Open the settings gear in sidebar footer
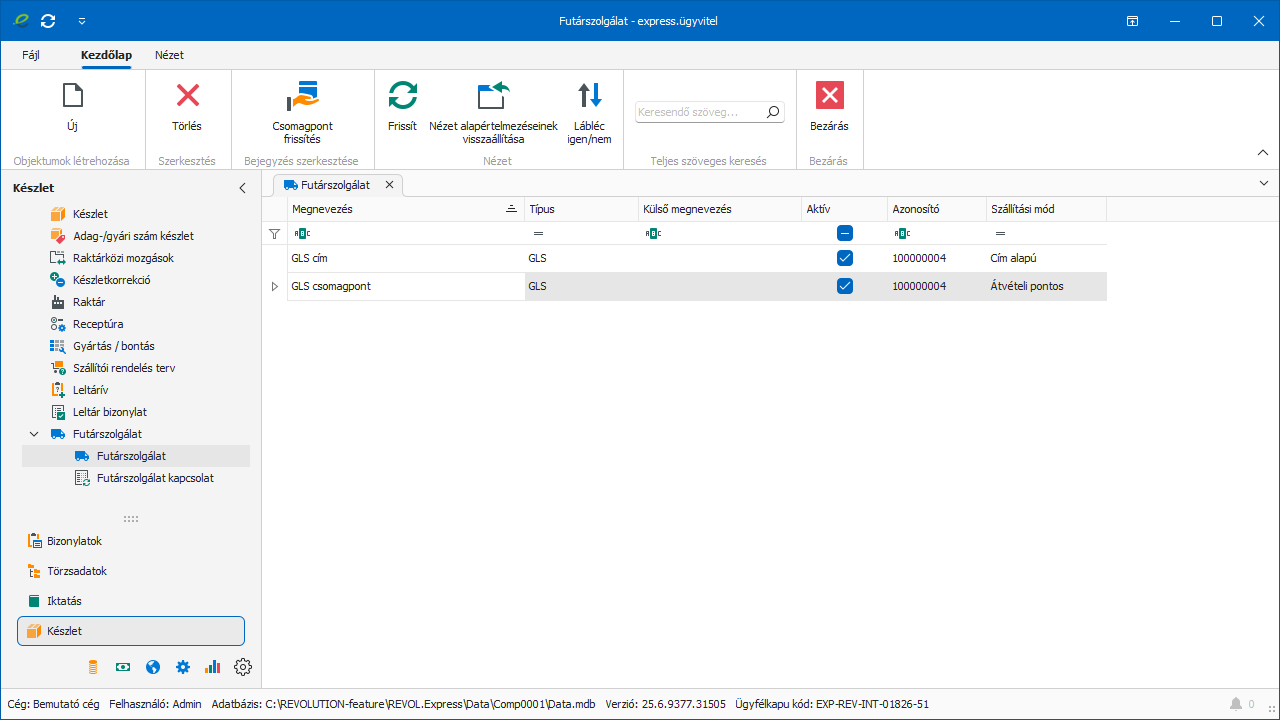 (243, 667)
